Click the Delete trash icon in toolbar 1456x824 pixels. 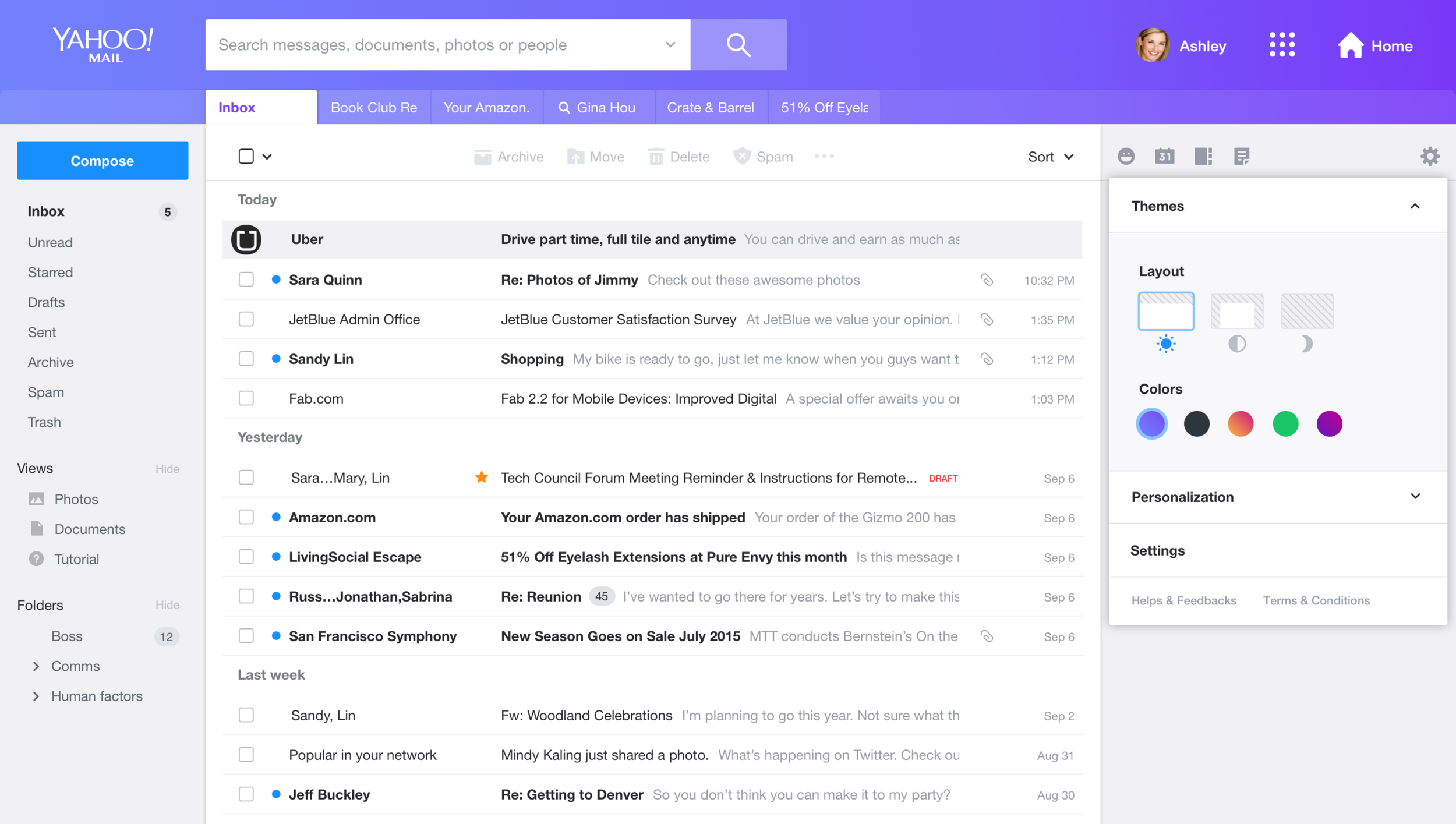tap(656, 157)
